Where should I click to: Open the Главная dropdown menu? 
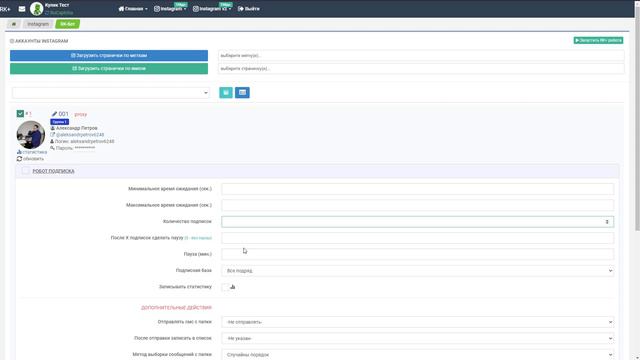pyautogui.click(x=133, y=9)
